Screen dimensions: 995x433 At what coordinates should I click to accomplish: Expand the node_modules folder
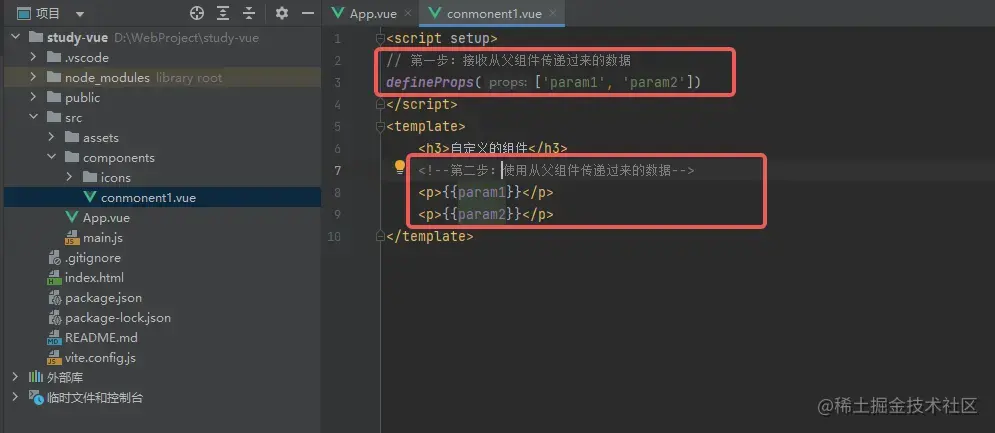[33, 77]
